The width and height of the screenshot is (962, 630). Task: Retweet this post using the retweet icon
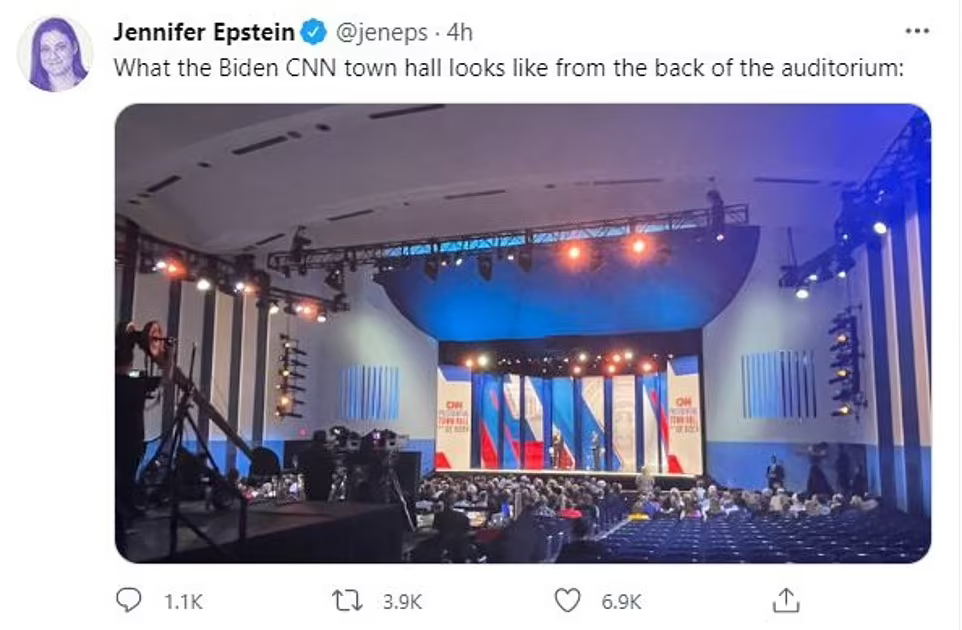[349, 600]
